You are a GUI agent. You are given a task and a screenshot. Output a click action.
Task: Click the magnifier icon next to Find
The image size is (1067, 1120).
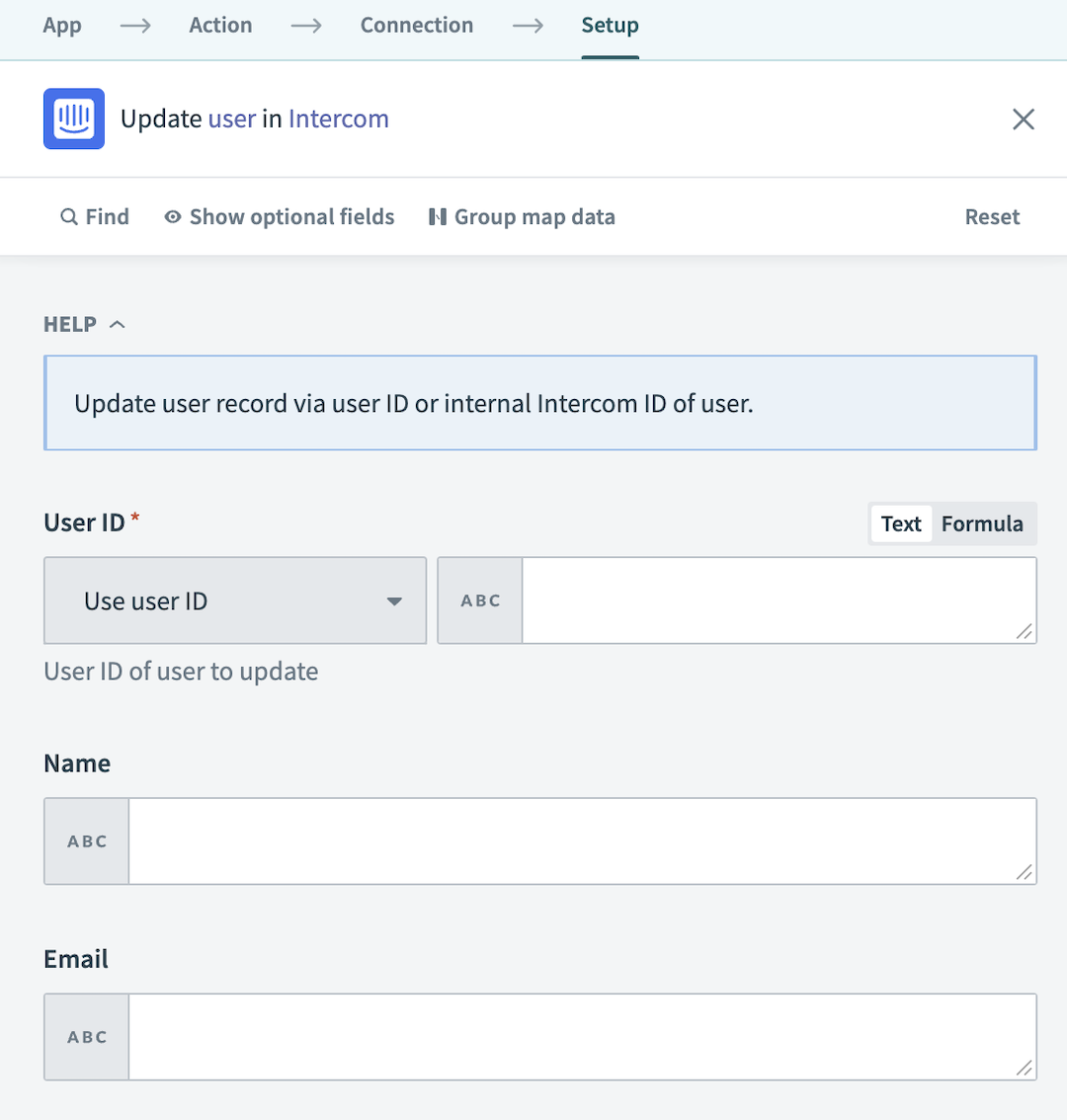pyautogui.click(x=69, y=216)
